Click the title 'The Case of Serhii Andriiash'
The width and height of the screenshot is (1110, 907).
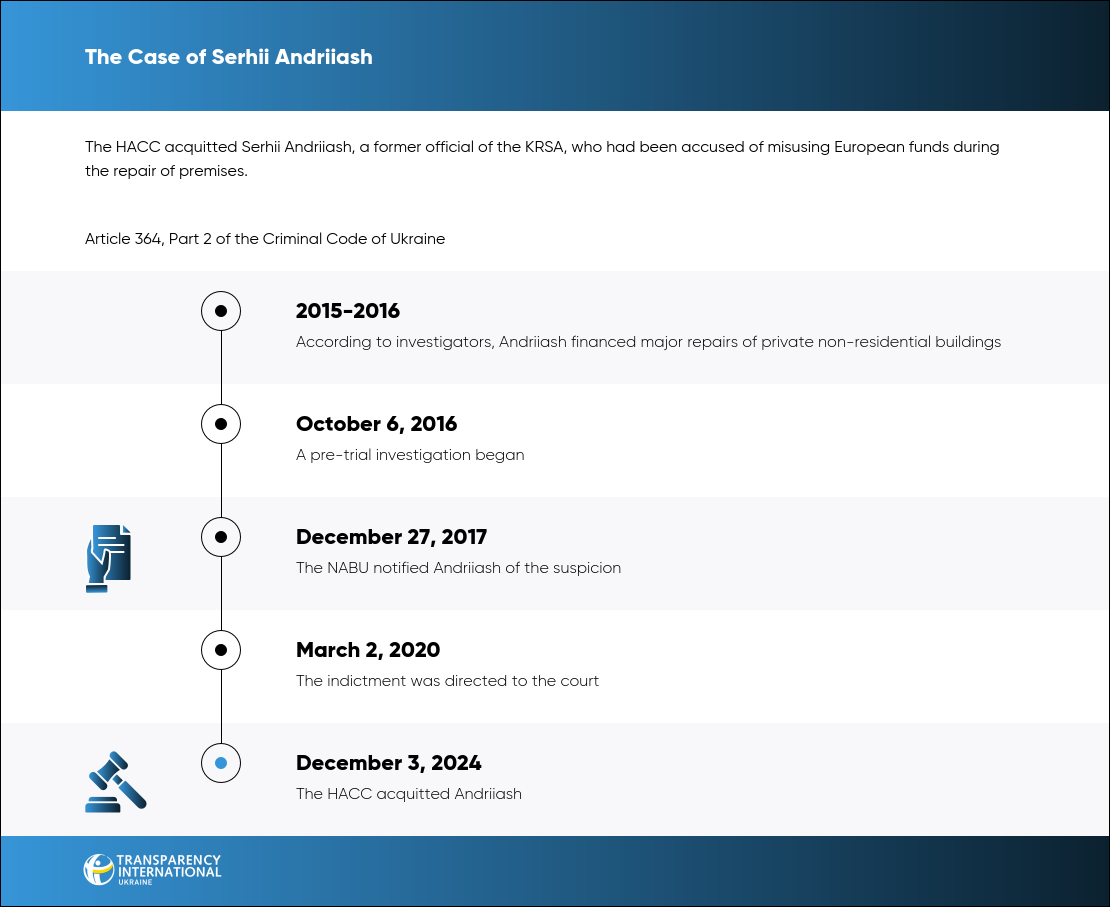(x=229, y=57)
